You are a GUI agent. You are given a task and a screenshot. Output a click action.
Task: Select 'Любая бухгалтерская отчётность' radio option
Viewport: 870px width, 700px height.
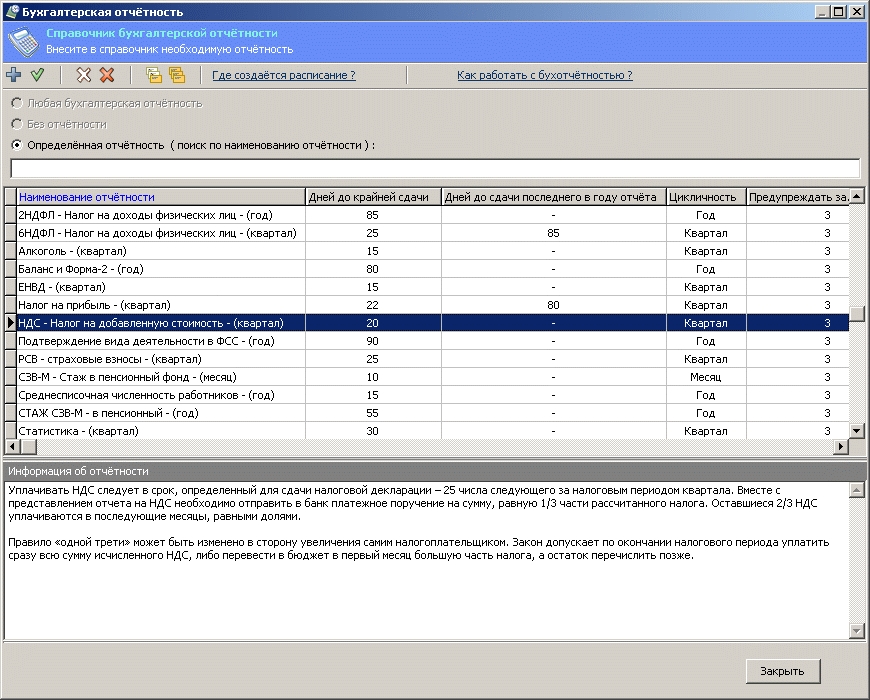tap(16, 103)
